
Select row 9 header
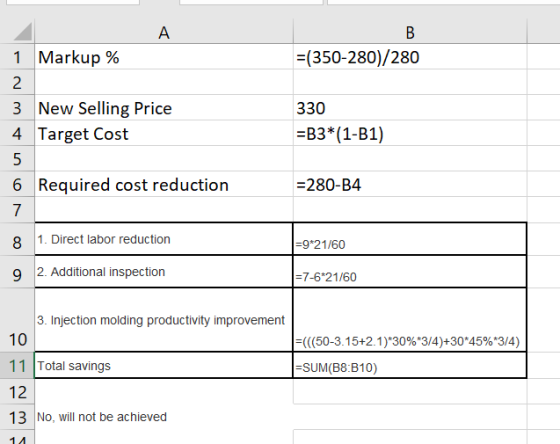[x=17, y=271]
